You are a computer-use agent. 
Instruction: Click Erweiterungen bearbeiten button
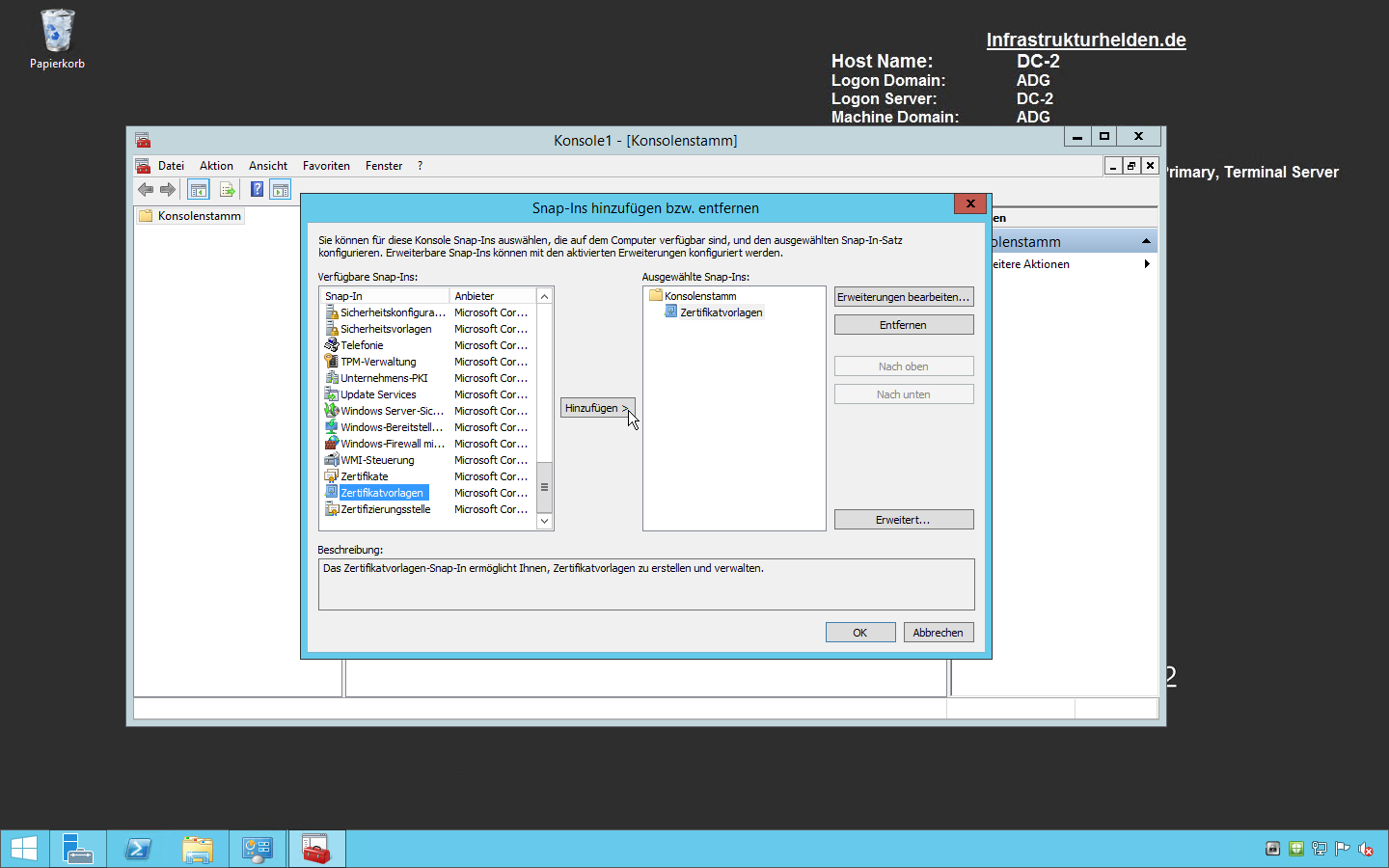pyautogui.click(x=904, y=297)
